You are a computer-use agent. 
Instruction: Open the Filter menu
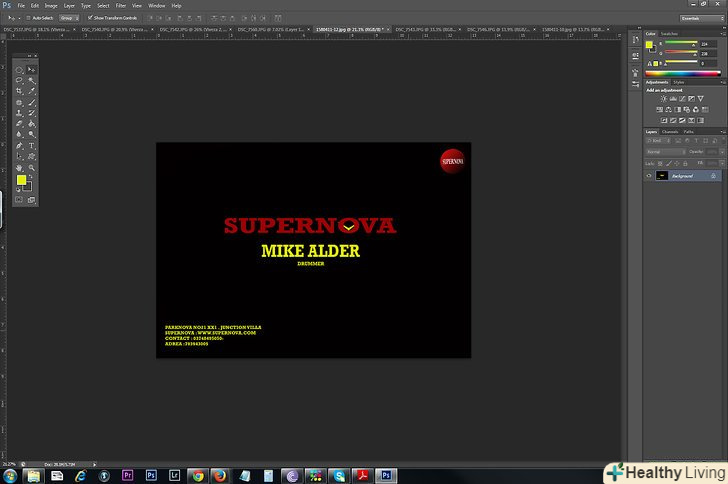click(120, 5)
